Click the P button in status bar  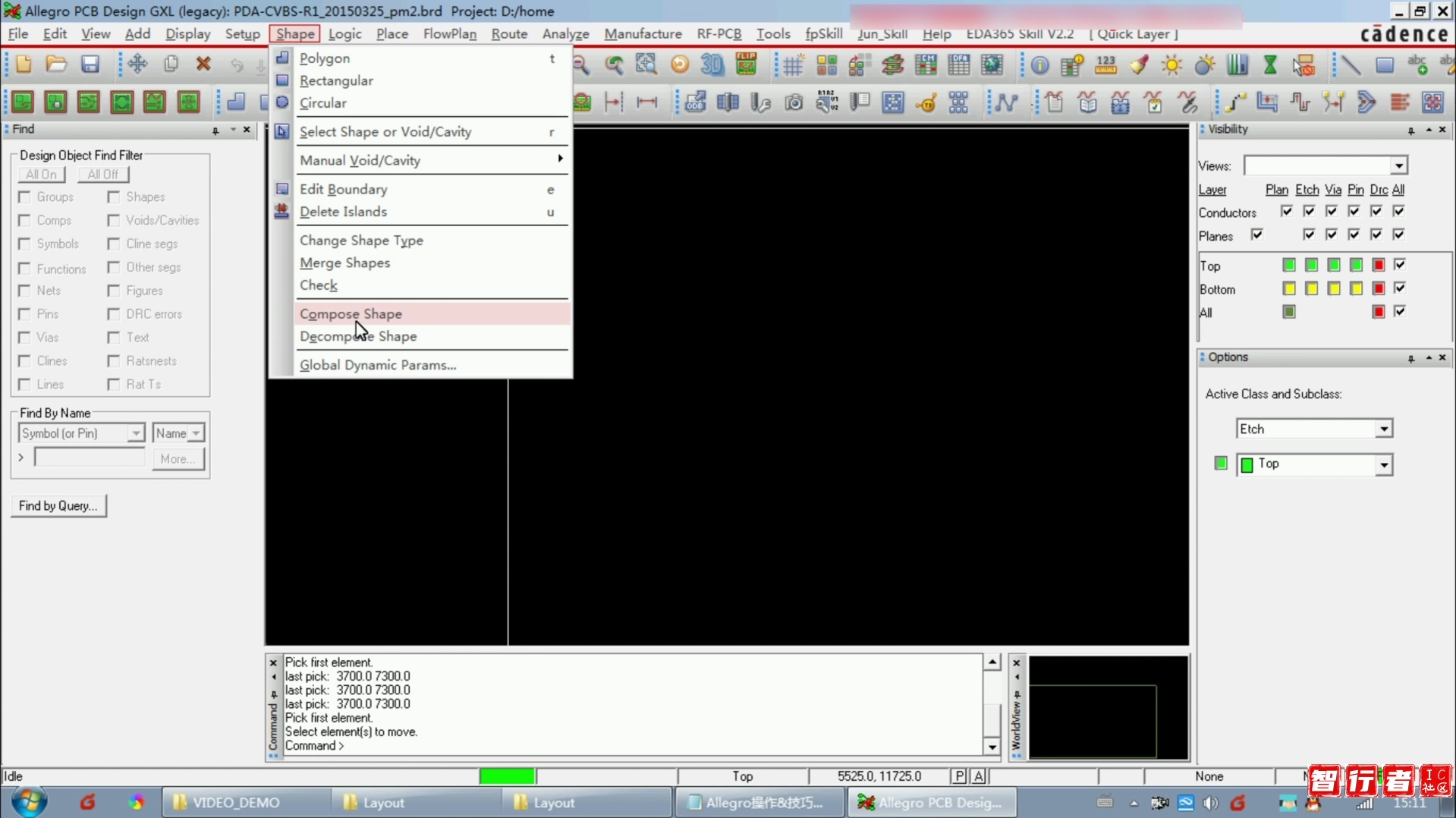[x=960, y=776]
